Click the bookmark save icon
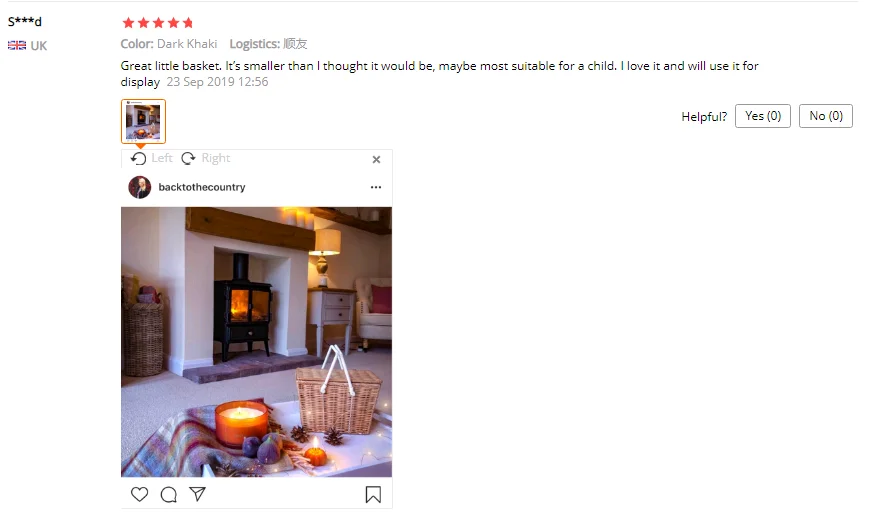 coord(373,494)
